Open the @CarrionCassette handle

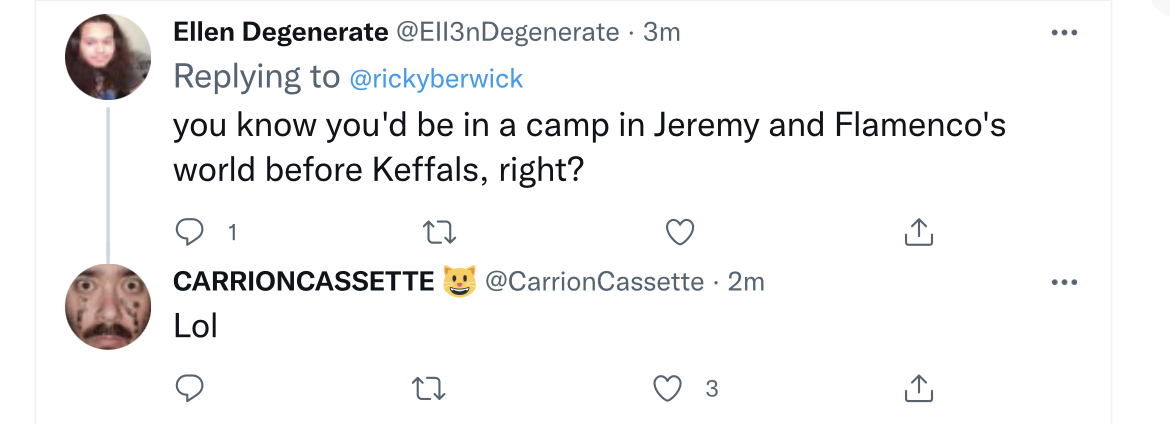[595, 281]
